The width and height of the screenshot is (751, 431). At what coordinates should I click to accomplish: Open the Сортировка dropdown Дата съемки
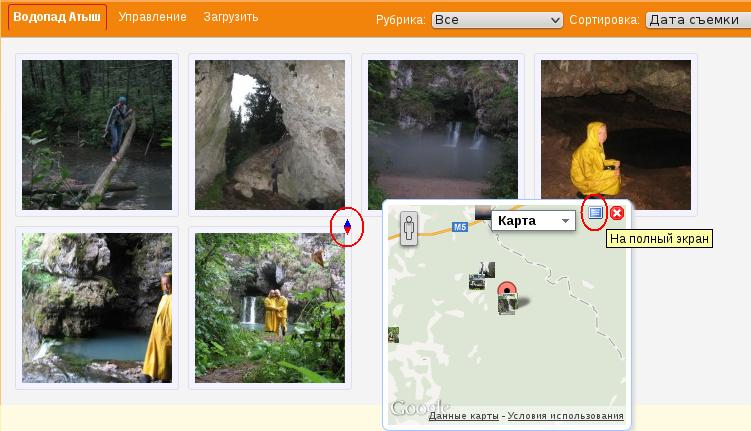point(697,19)
